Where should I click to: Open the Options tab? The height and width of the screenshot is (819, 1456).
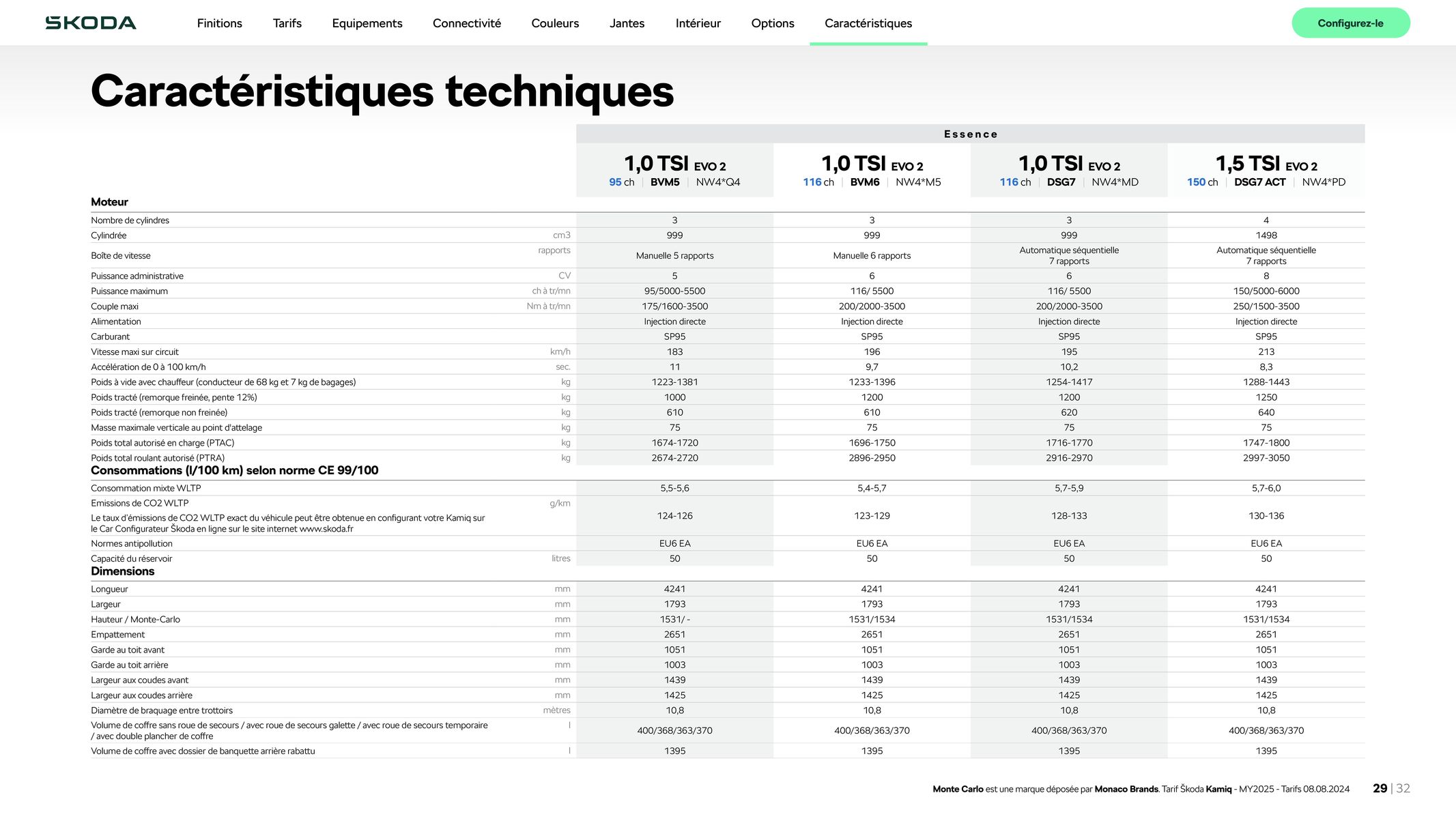pos(773,23)
